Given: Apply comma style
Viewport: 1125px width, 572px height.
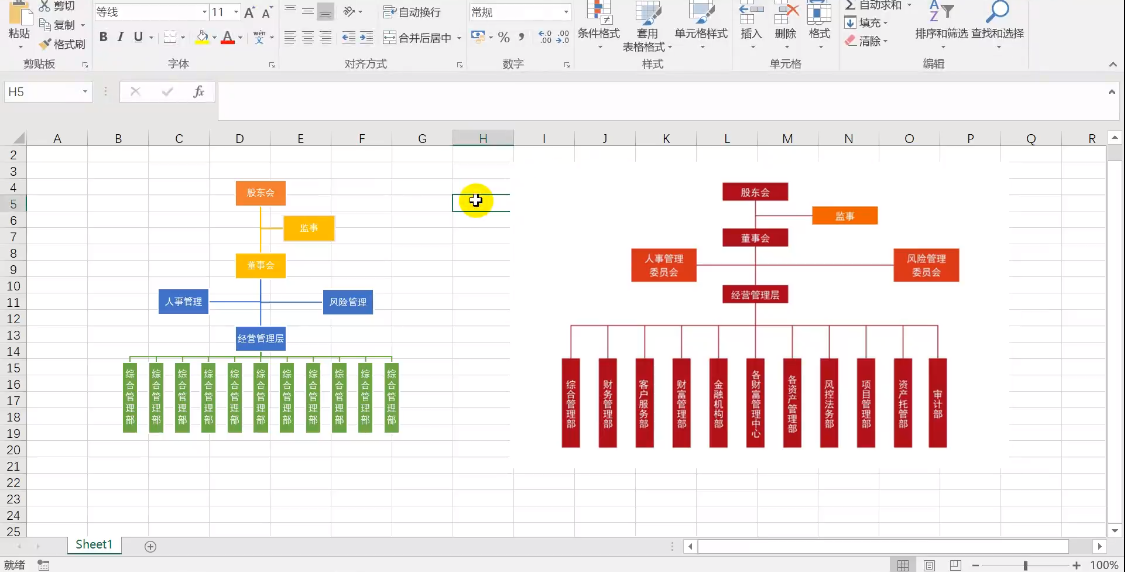Looking at the screenshot, I should [x=522, y=37].
